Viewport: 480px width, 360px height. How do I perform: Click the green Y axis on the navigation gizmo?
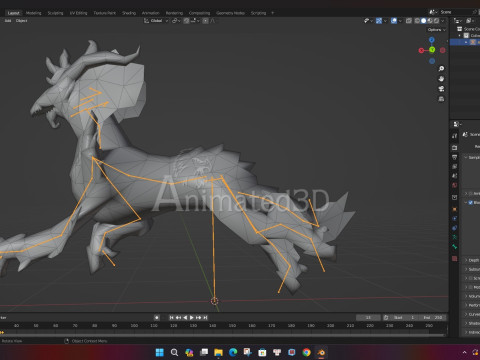coord(432,50)
